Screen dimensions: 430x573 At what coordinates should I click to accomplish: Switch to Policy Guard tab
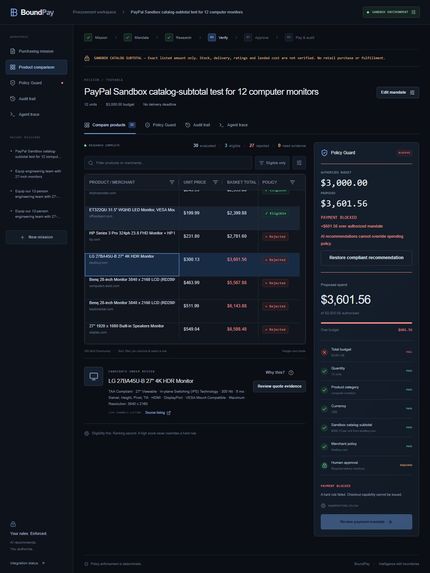point(160,125)
